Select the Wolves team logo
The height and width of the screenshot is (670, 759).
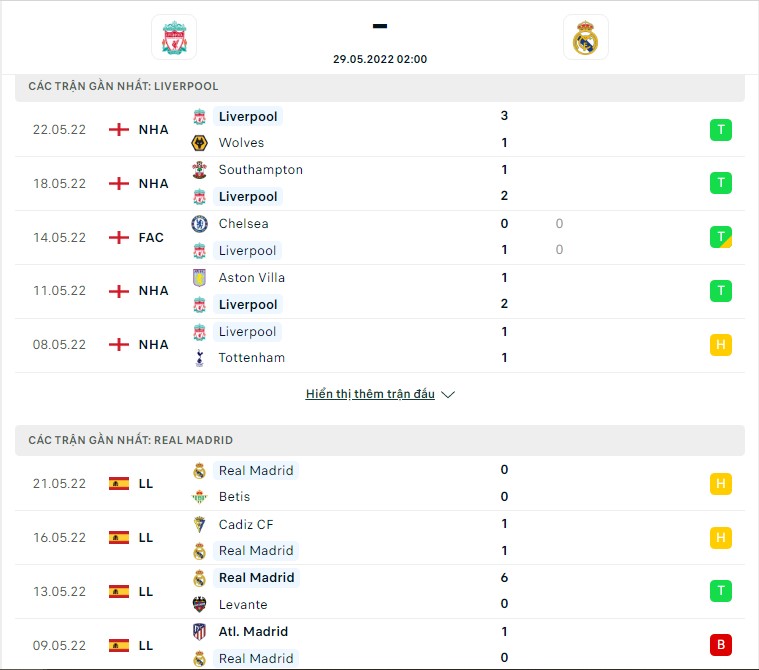point(199,143)
